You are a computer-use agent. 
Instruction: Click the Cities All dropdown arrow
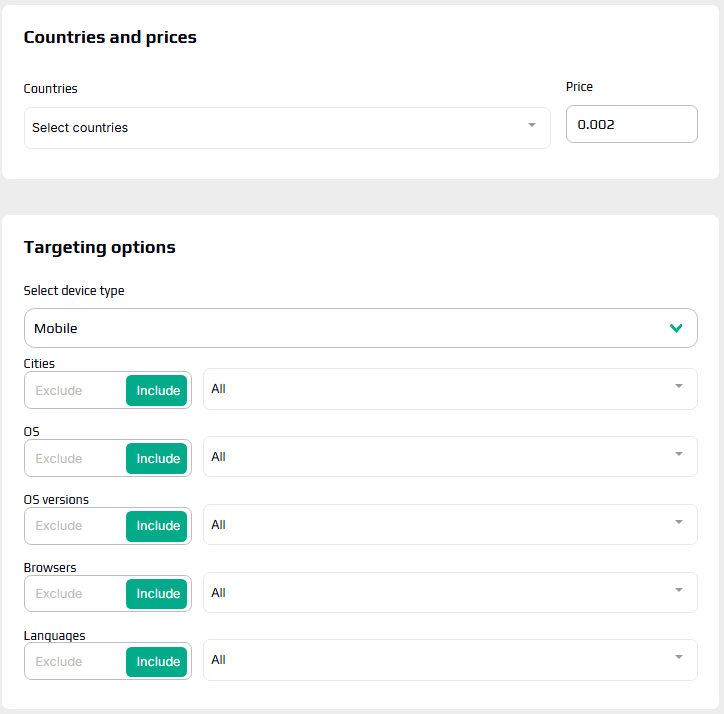click(679, 386)
